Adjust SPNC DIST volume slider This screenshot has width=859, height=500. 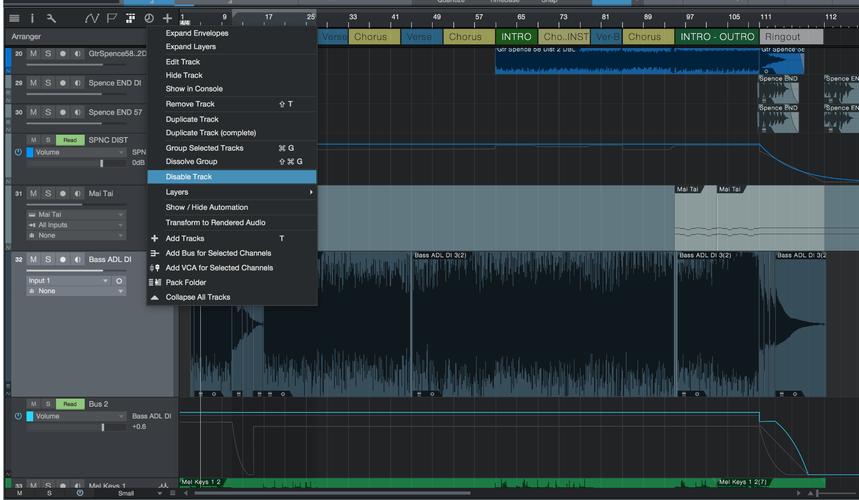[x=101, y=163]
